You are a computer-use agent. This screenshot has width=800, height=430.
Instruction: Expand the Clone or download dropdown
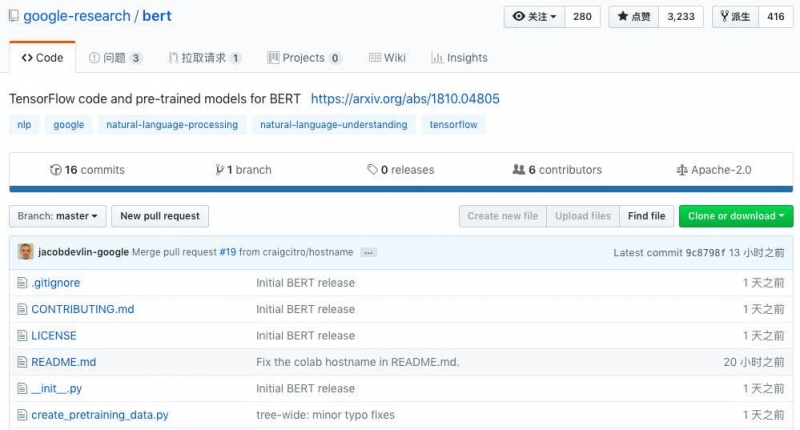736,216
